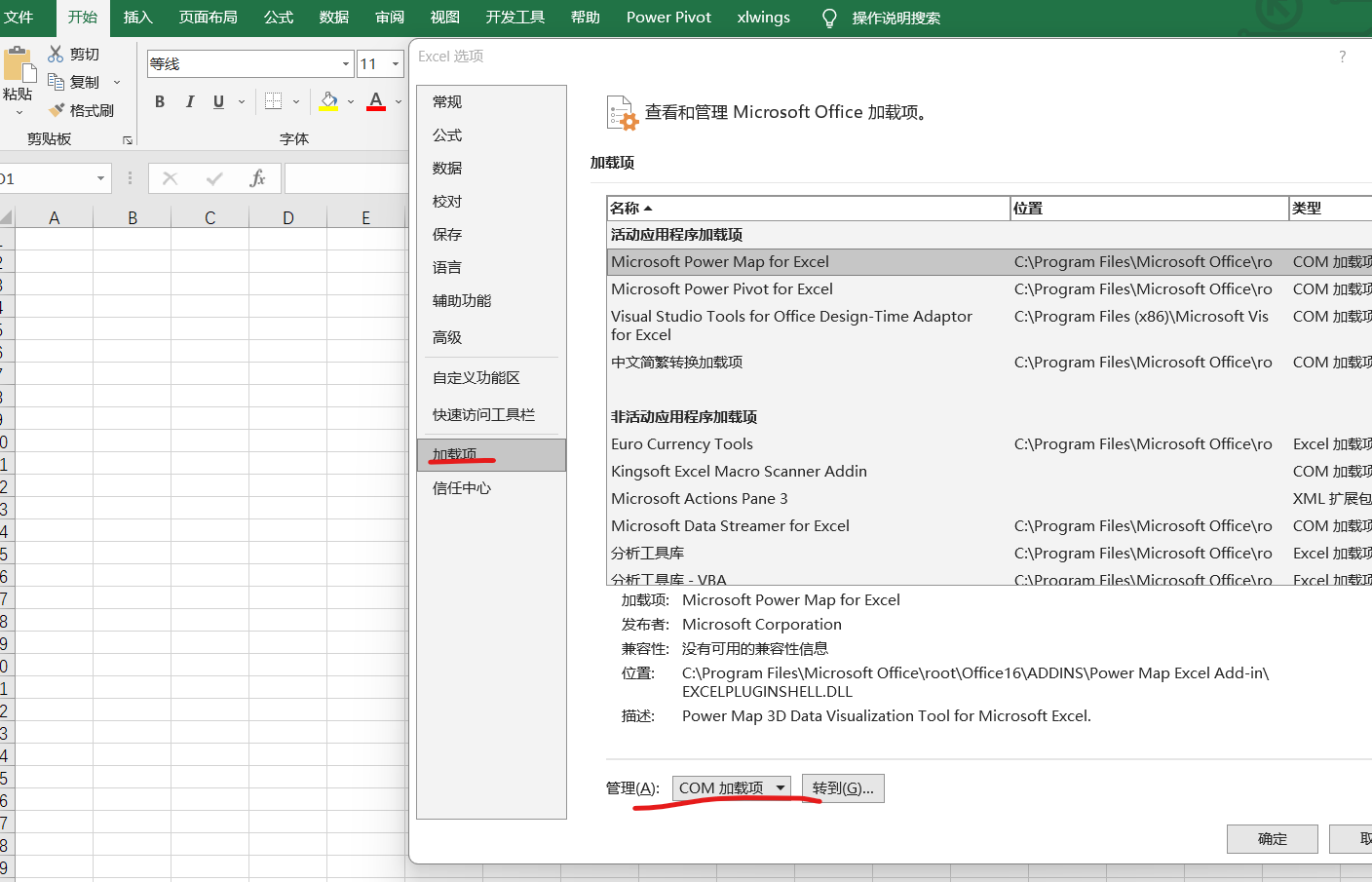Open the 开发工具 ribbon tab
Image resolution: width=1372 pixels, height=882 pixels.
[x=515, y=18]
